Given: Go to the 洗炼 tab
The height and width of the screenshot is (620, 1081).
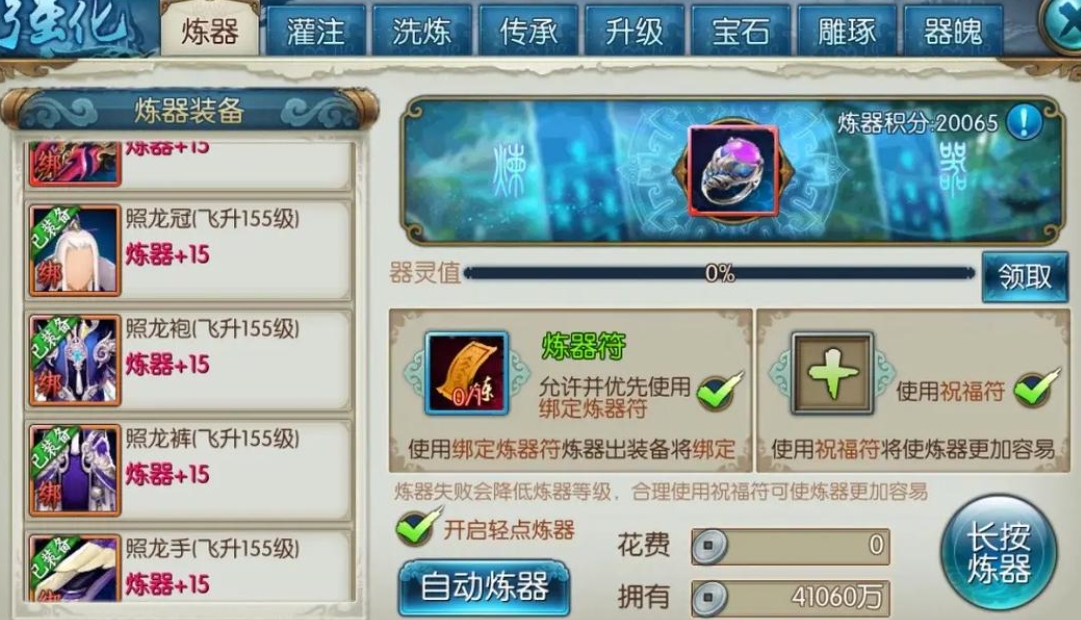Looking at the screenshot, I should point(422,31).
